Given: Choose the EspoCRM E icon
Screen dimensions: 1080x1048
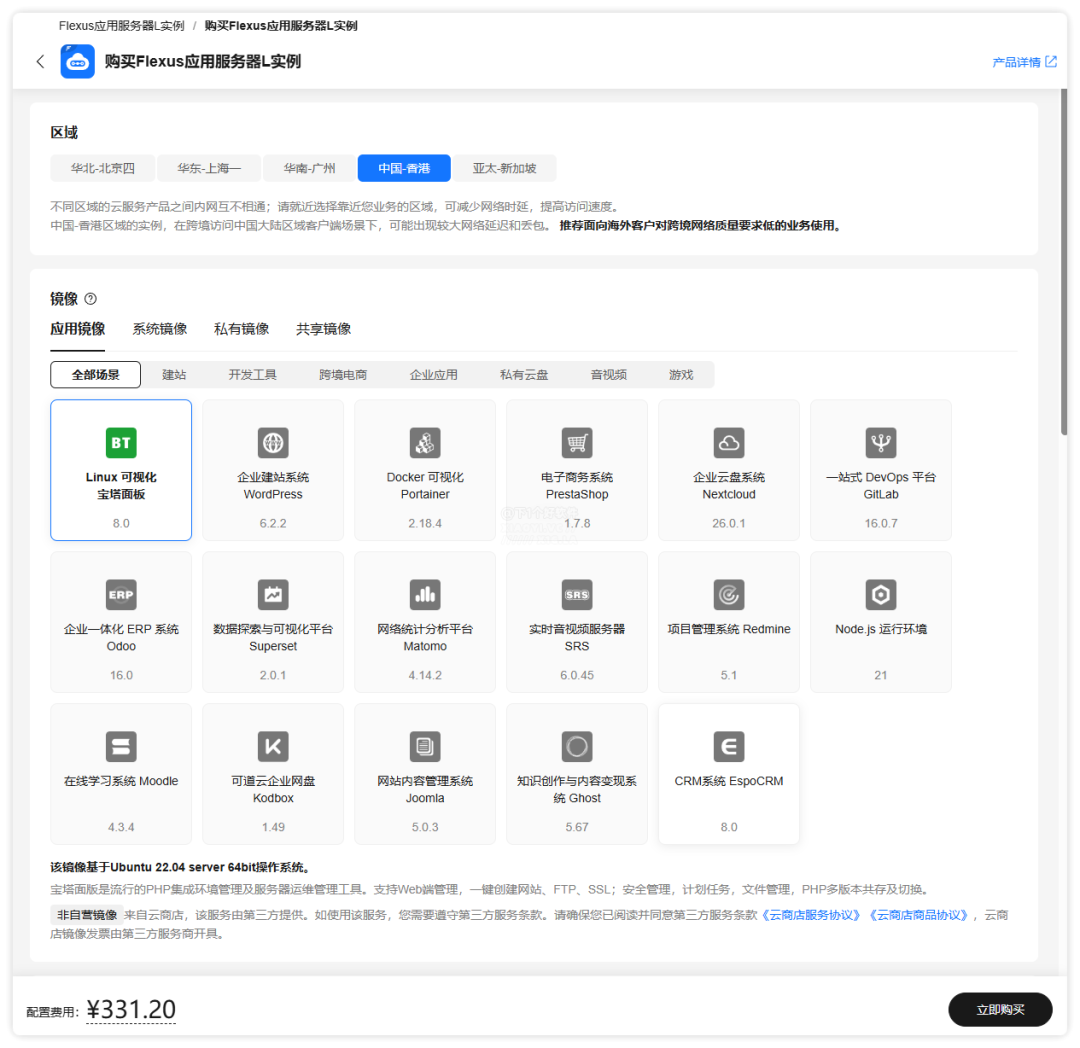Looking at the screenshot, I should [x=729, y=746].
